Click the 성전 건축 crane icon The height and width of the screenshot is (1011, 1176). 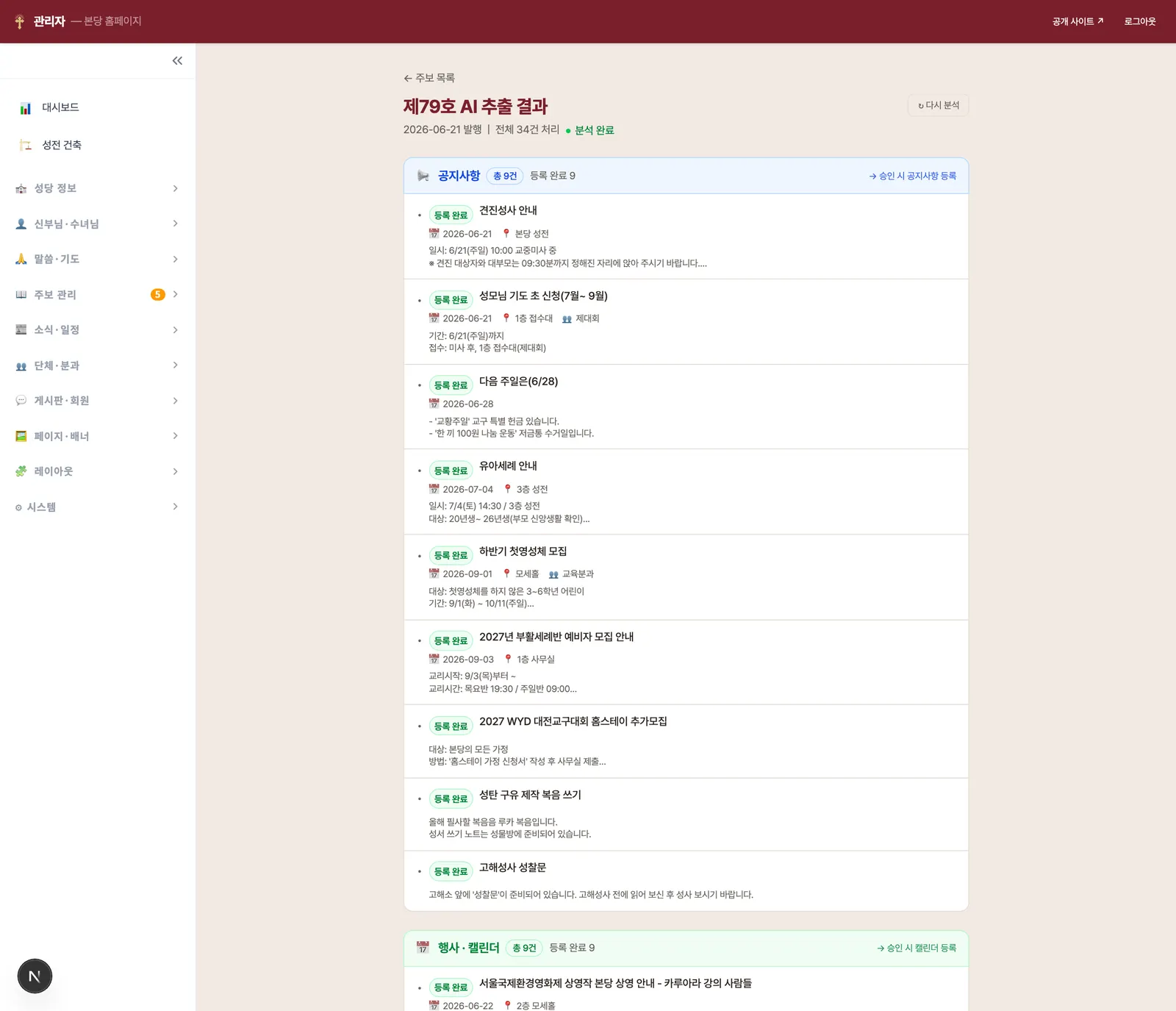click(26, 145)
